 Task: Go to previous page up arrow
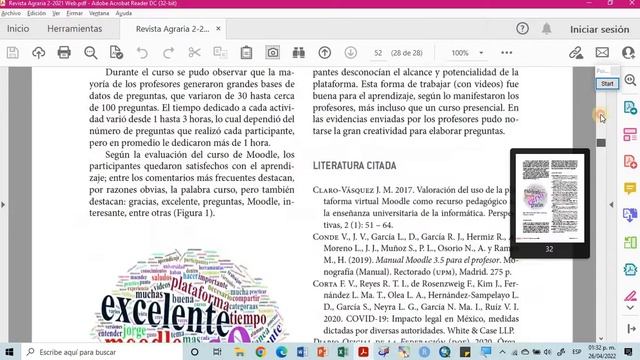click(x=324, y=53)
